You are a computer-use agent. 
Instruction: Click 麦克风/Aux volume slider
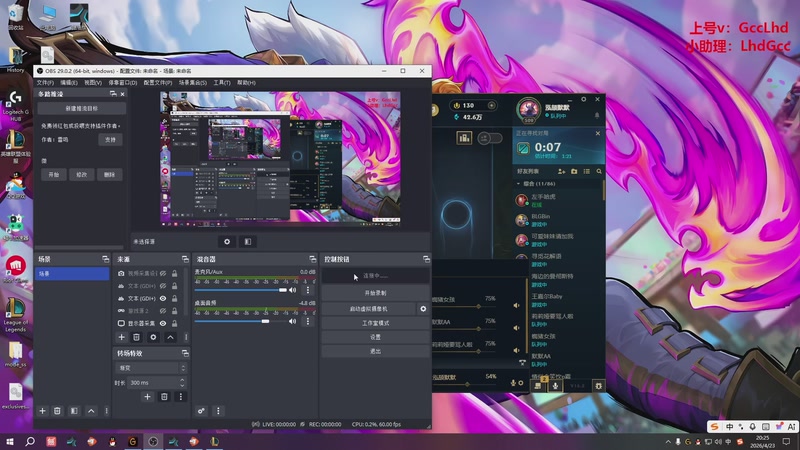241,290
